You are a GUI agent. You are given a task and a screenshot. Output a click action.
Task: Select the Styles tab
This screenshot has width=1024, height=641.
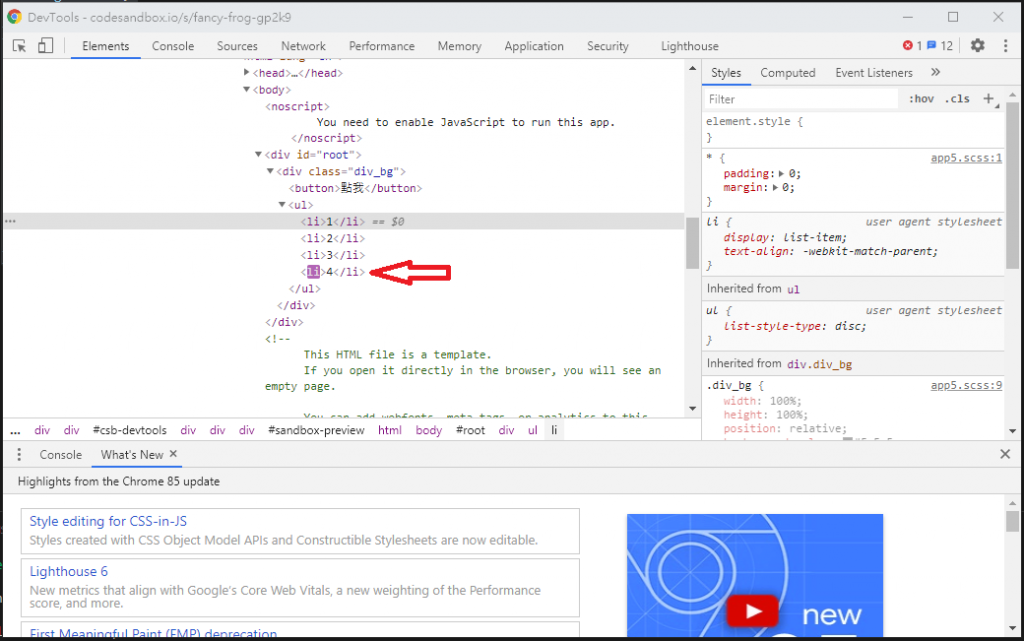[x=726, y=72]
